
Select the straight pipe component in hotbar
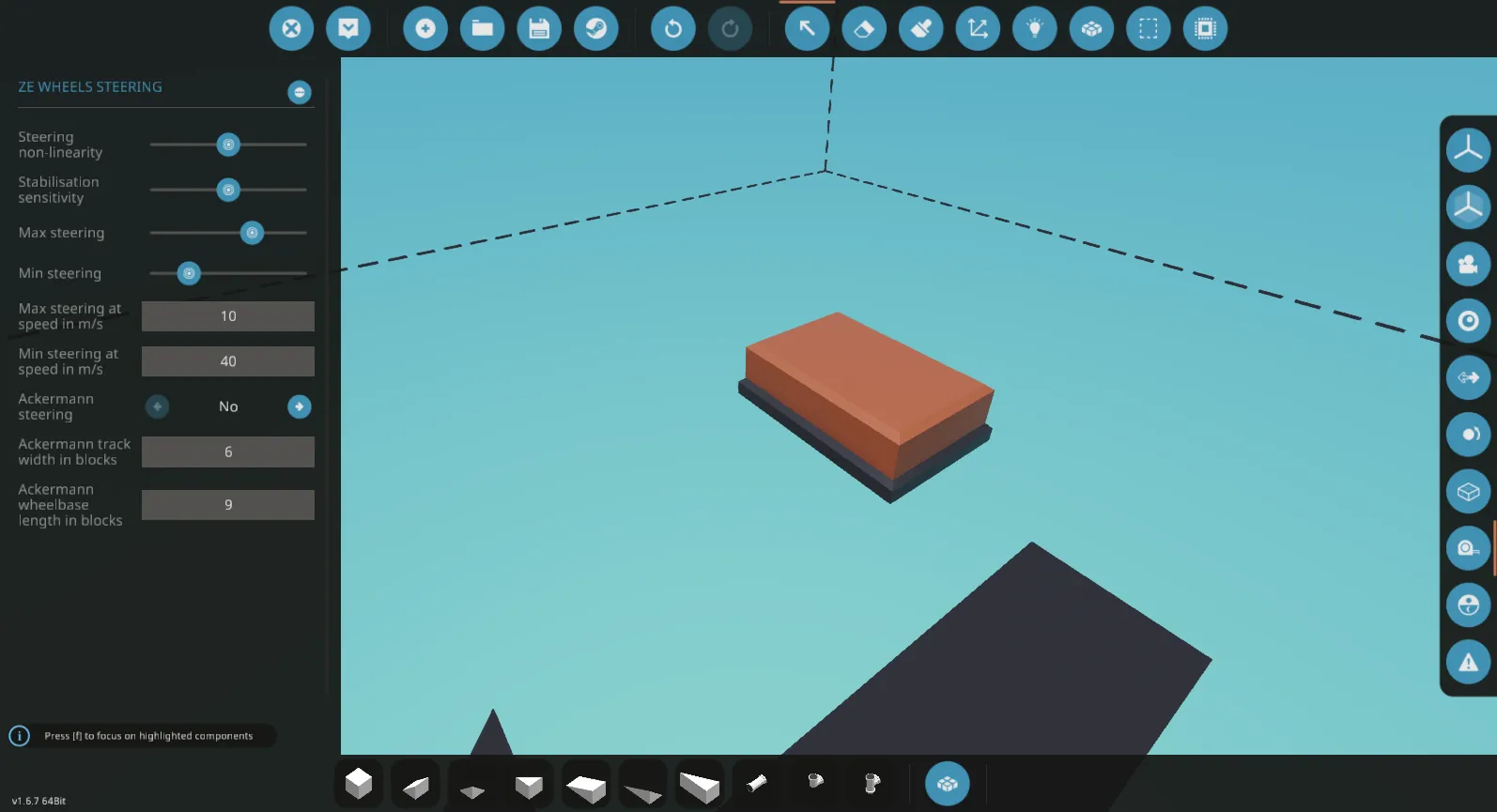pos(756,783)
